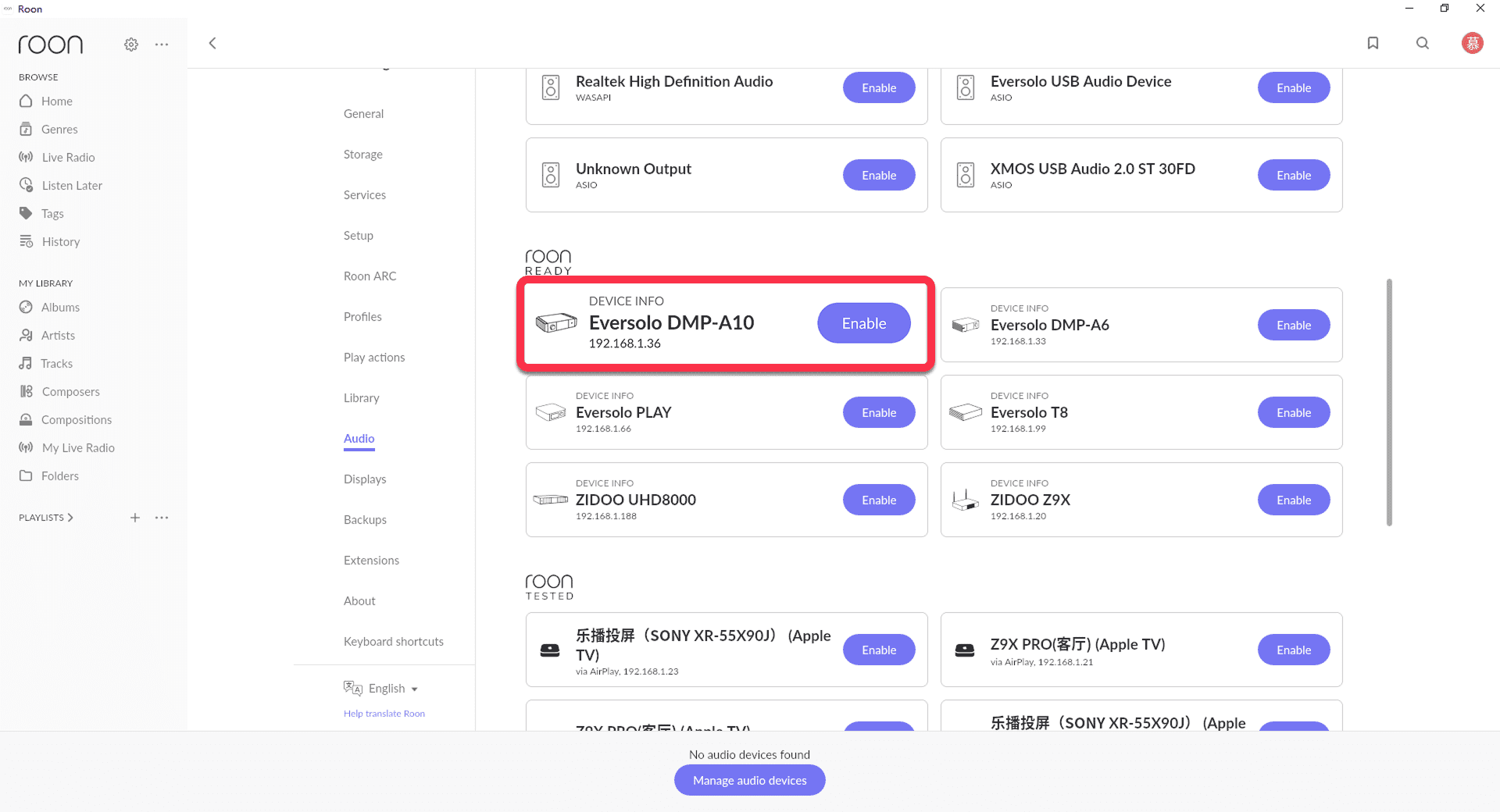Open the English language dropdown
The image size is (1500, 812).
coord(392,689)
